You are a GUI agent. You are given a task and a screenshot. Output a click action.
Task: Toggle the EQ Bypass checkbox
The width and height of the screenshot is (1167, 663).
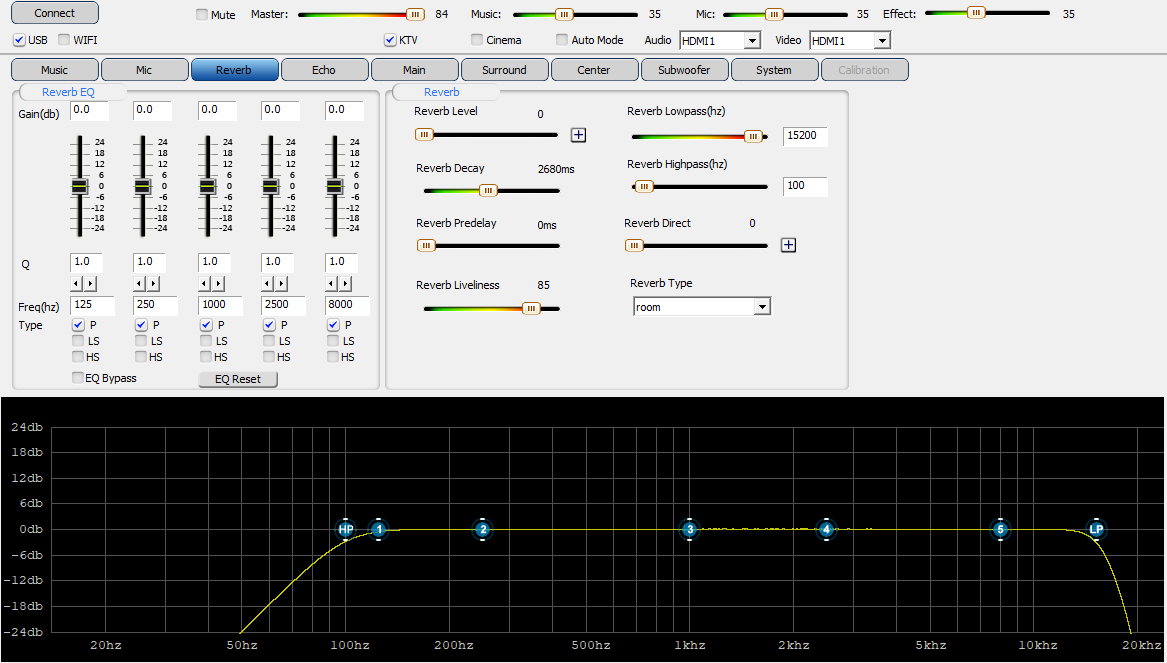pyautogui.click(x=78, y=378)
